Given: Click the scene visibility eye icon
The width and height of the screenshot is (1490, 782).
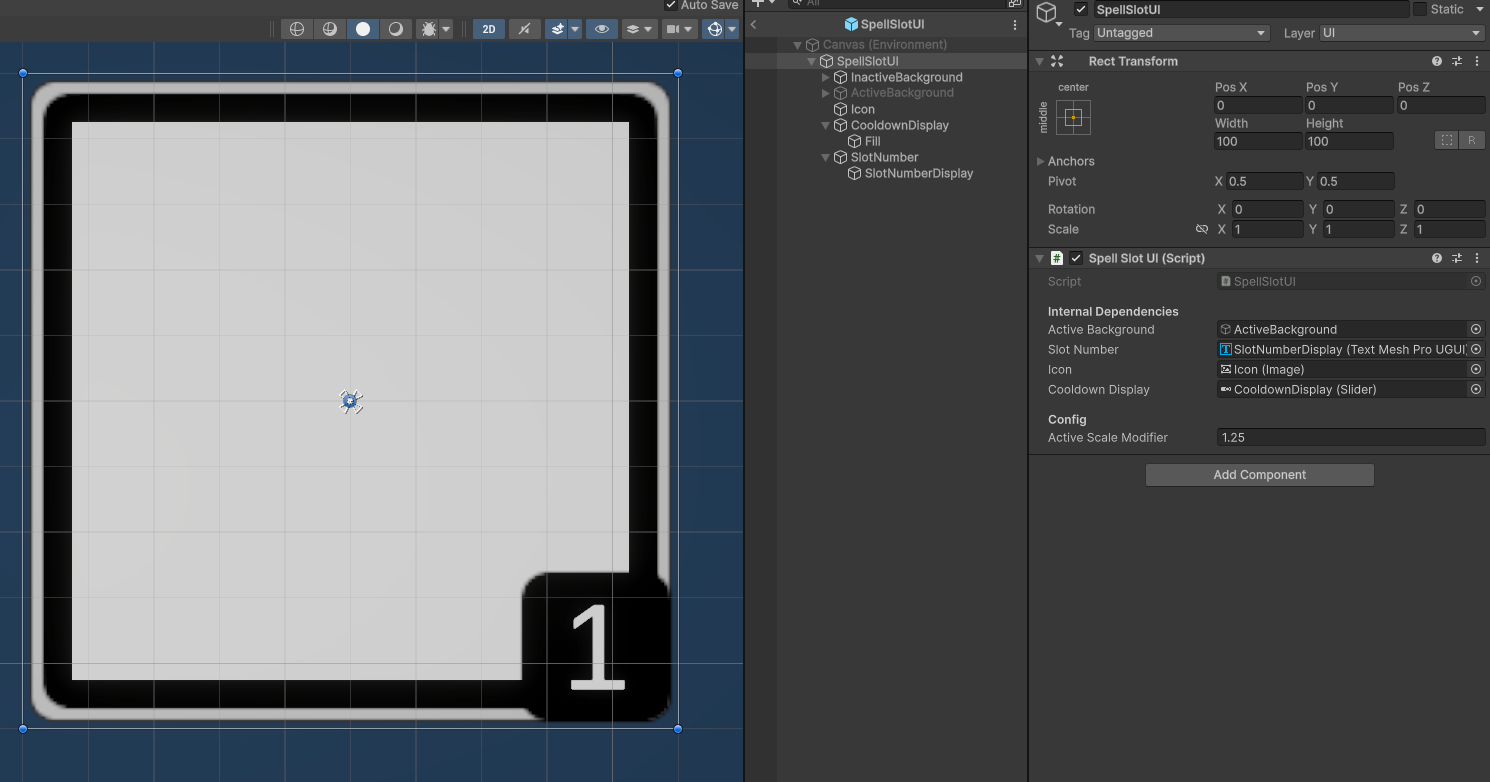Looking at the screenshot, I should coord(601,28).
